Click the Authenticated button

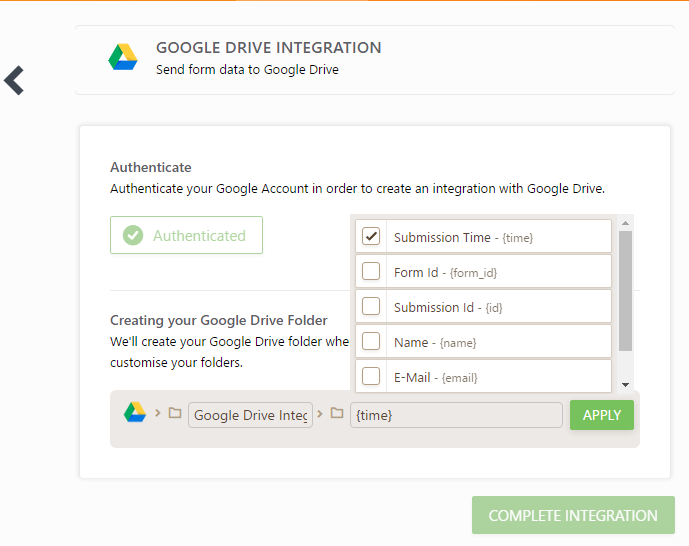tap(186, 236)
